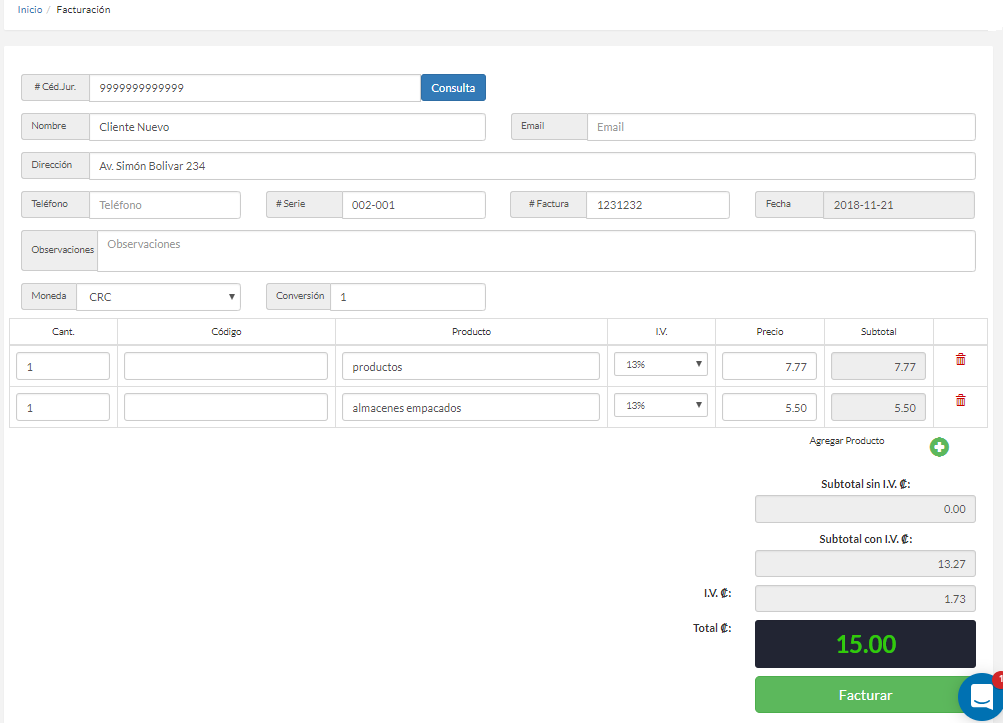
Task: Delete the 'productos' row with trash icon
Action: coord(960,360)
